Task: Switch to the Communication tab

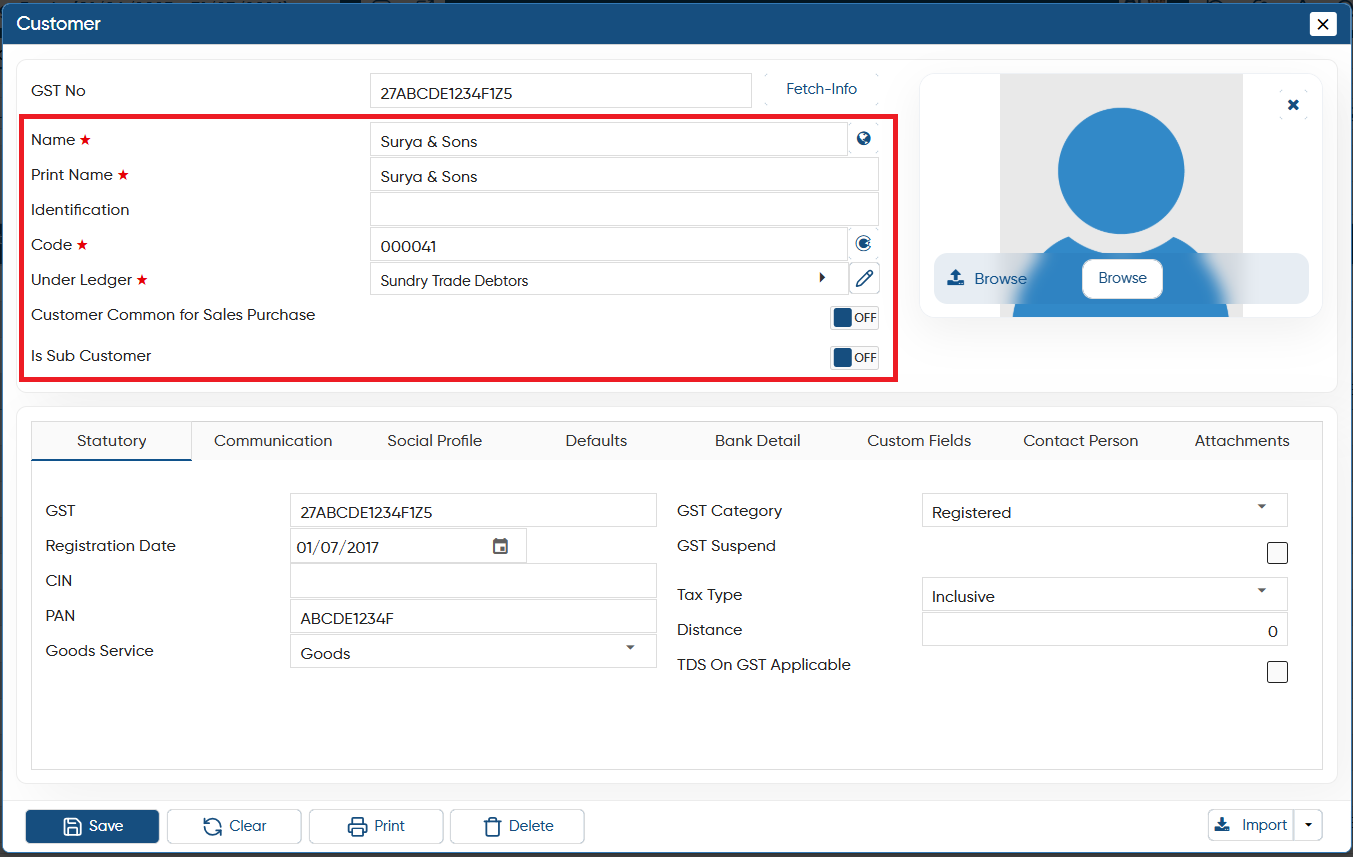Action: point(273,441)
